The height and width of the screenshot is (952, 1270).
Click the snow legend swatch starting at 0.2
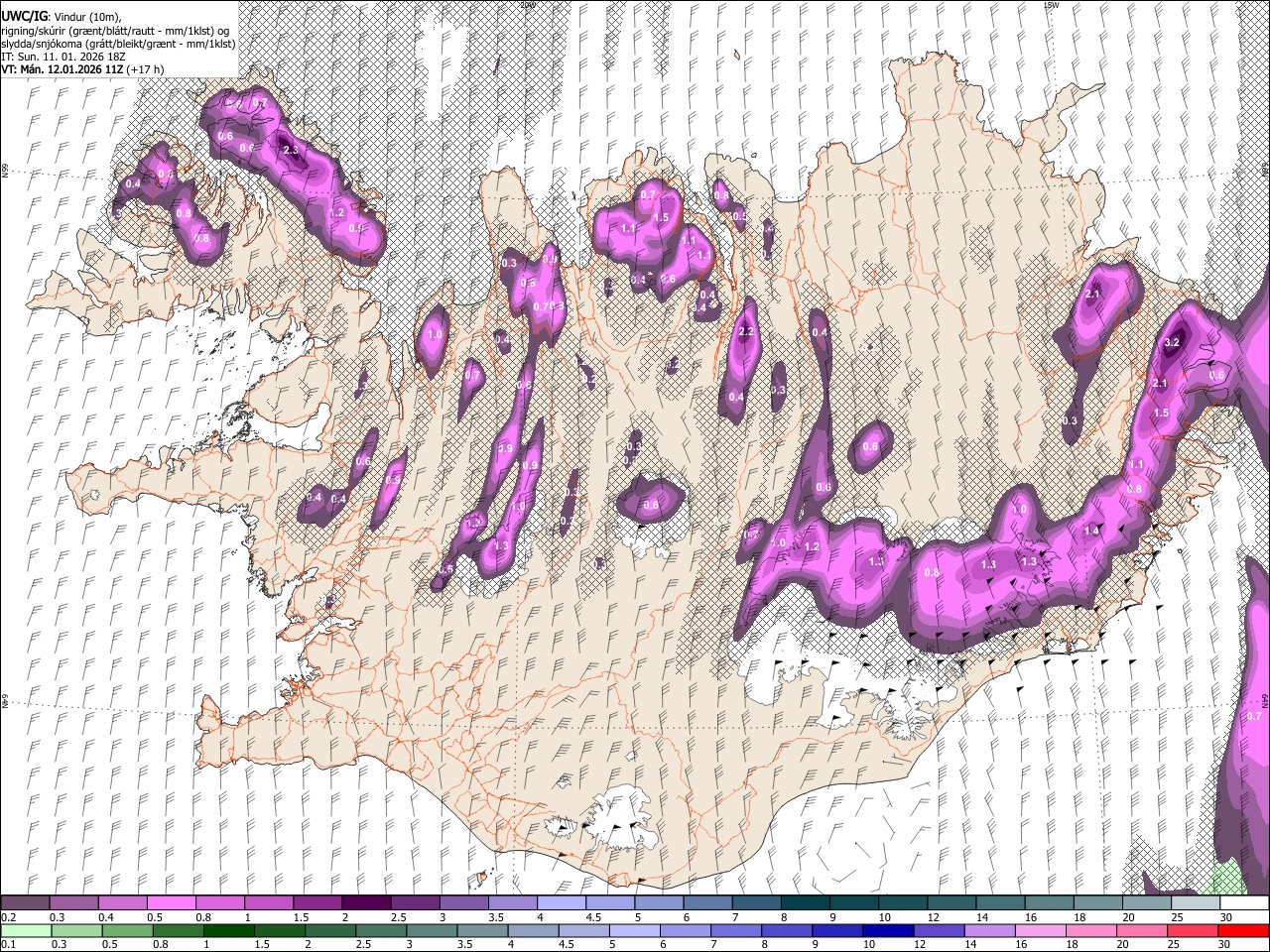point(25,903)
